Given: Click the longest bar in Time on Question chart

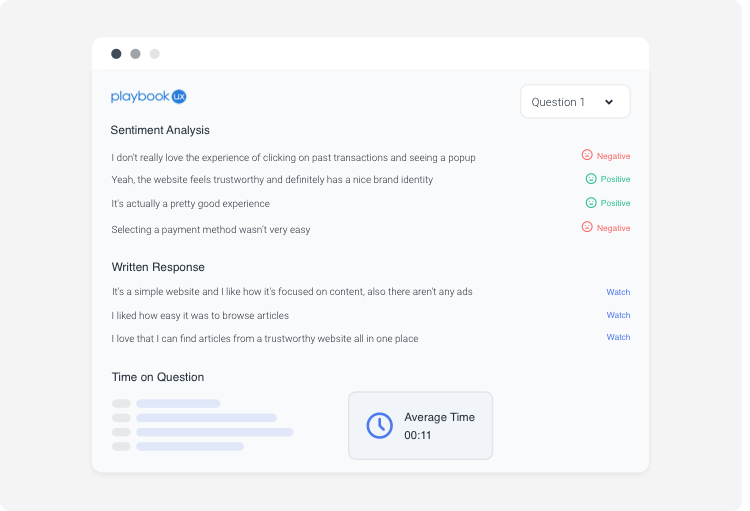Looking at the screenshot, I should pos(214,432).
